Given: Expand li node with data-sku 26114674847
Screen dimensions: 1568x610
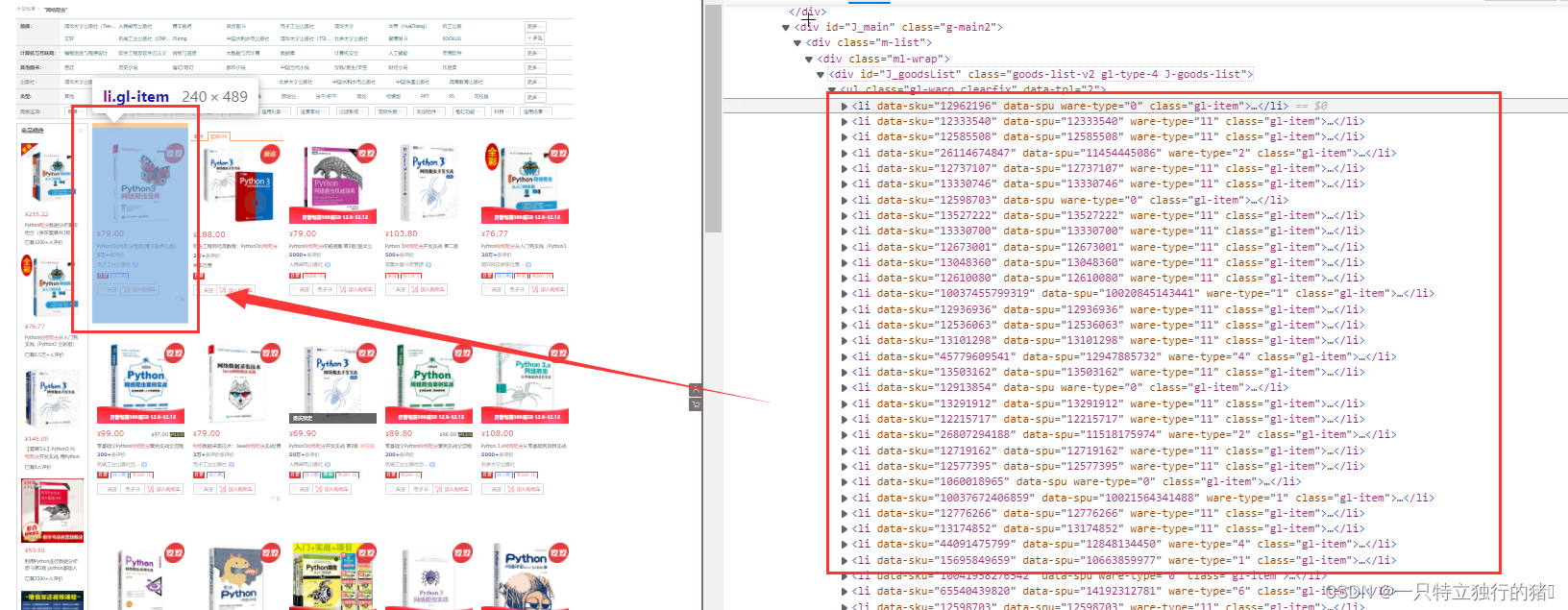Looking at the screenshot, I should pos(845,153).
